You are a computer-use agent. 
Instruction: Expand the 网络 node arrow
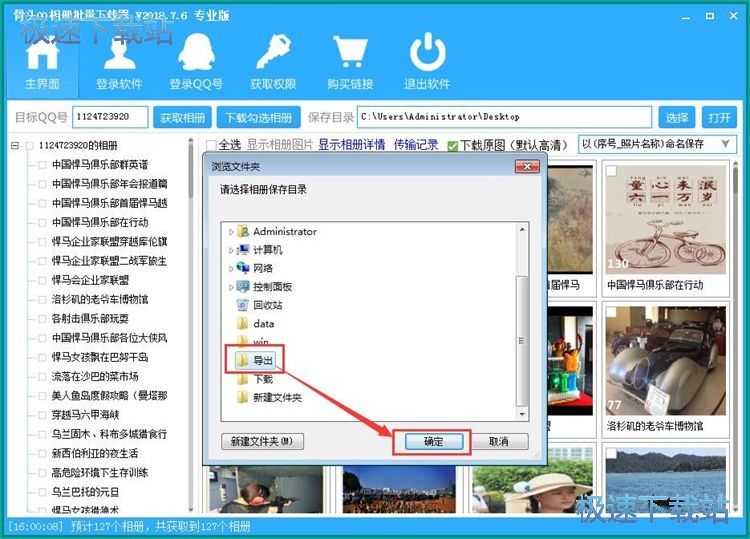pos(231,269)
